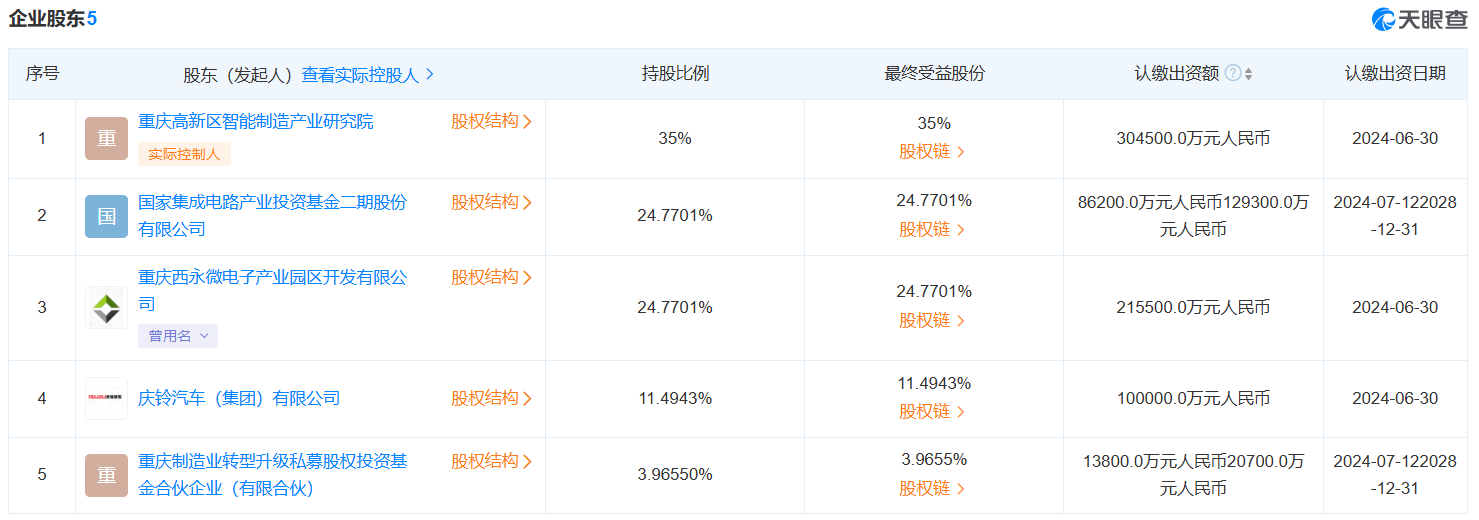Viewport: 1479px width, 520px height.
Task: Click the 认缴出资日期 column header
Action: click(x=1394, y=74)
